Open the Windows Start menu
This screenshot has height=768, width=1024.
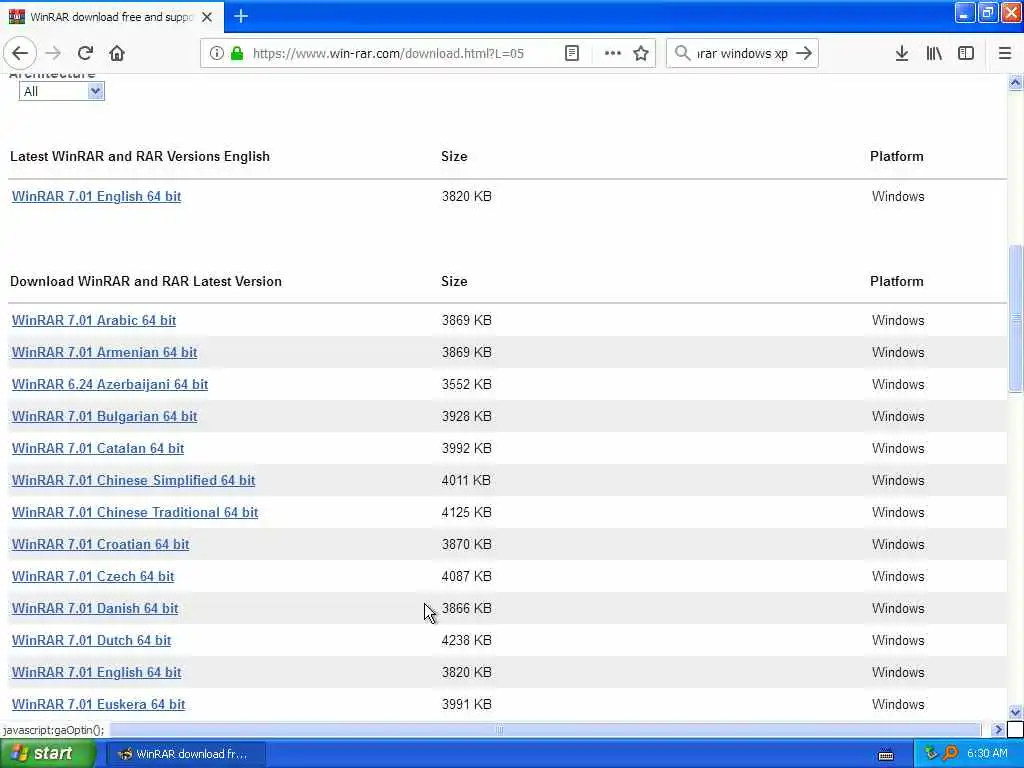pos(47,754)
